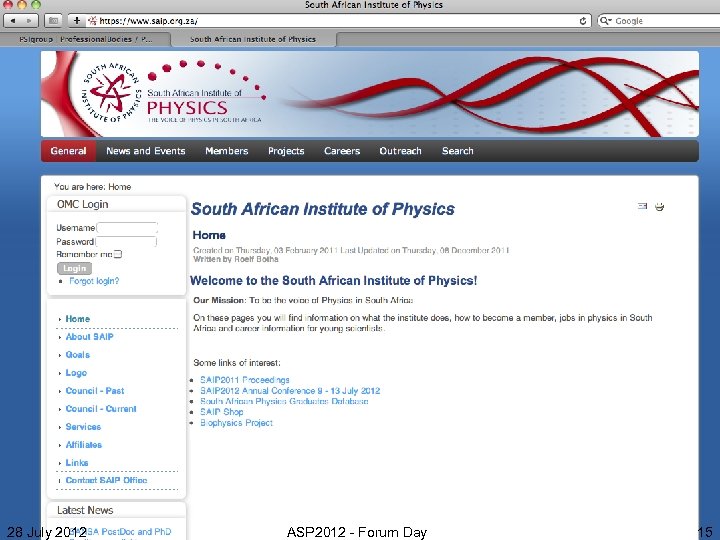The width and height of the screenshot is (720, 540).
Task: Click the Google search magnifier icon
Action: point(606,21)
